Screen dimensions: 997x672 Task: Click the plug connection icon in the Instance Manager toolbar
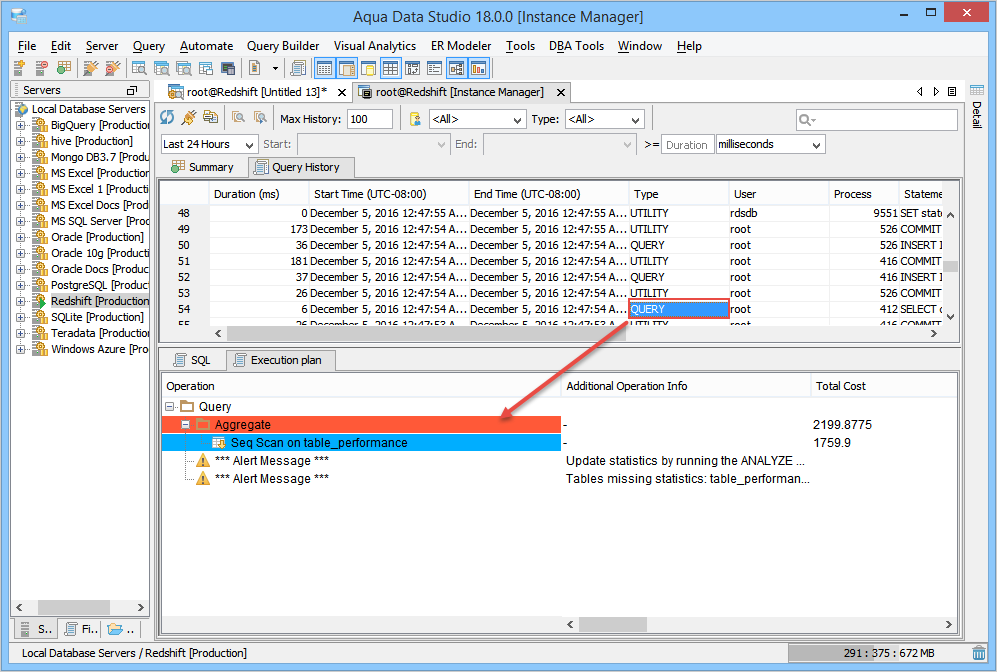(189, 118)
